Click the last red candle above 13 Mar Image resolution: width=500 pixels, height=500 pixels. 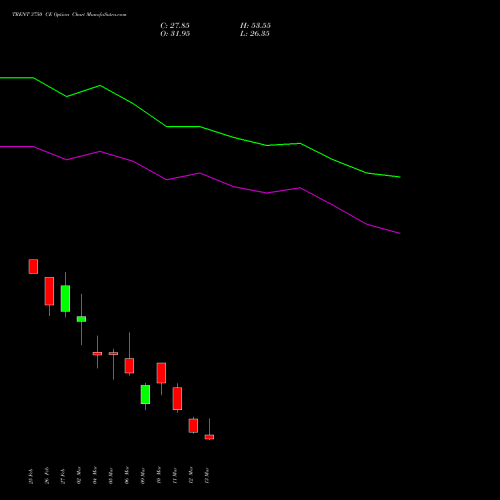pos(209,437)
